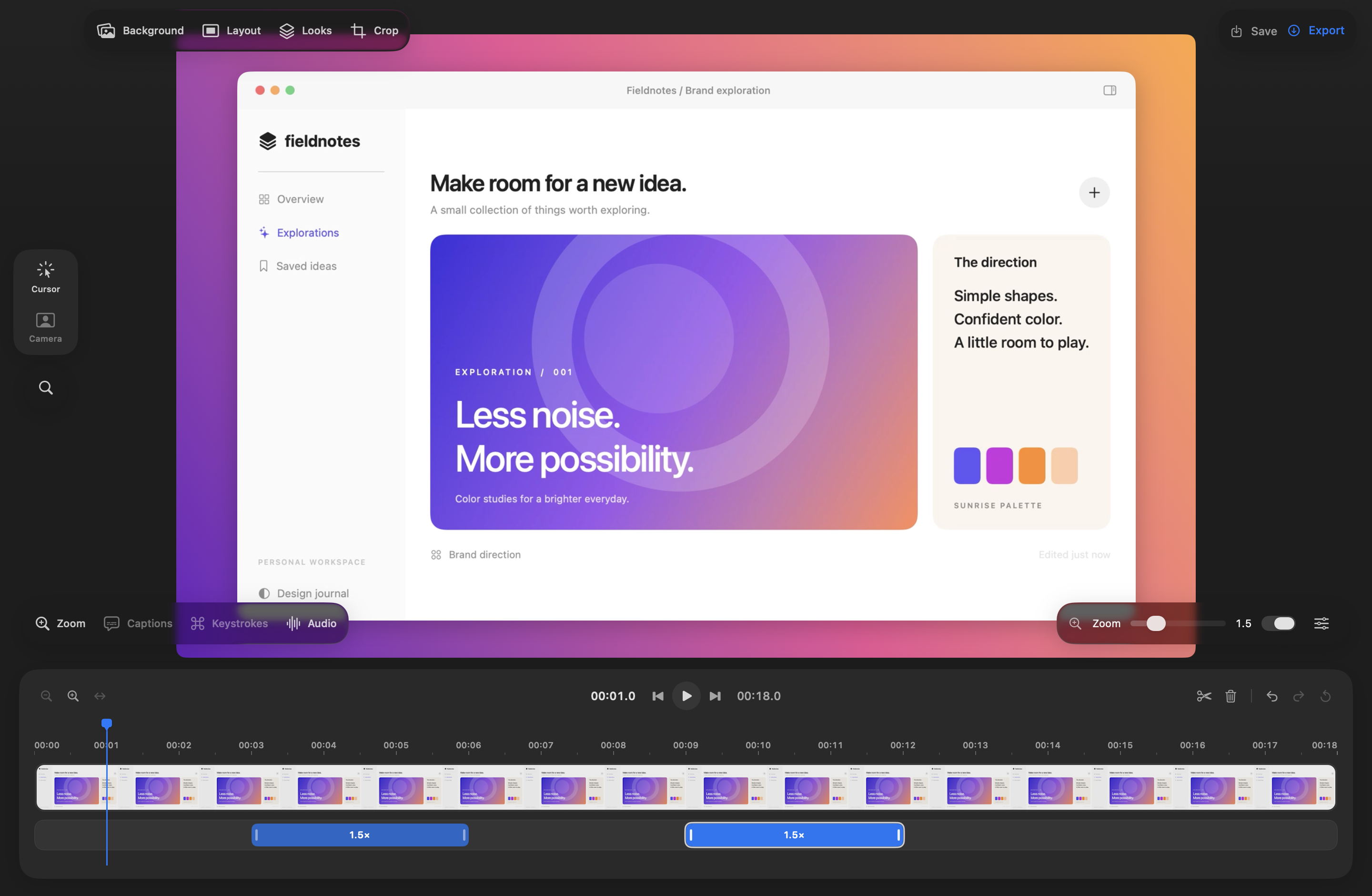
Task: Zoom in the timeline
Action: tap(72, 696)
